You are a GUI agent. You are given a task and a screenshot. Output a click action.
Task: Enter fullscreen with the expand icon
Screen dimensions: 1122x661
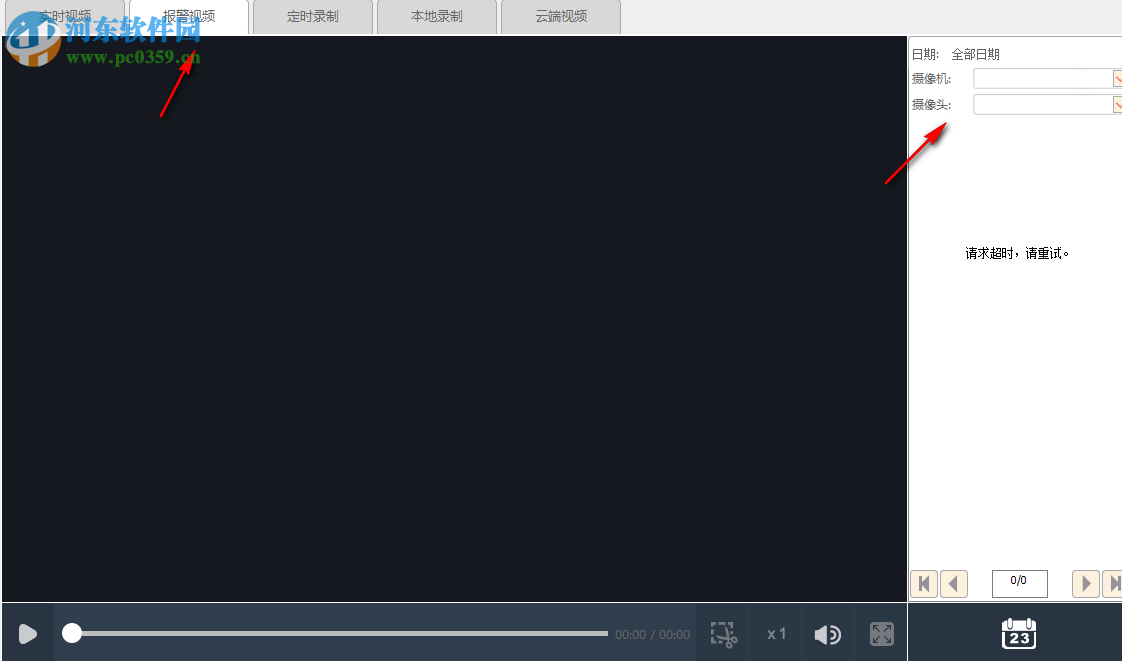881,633
